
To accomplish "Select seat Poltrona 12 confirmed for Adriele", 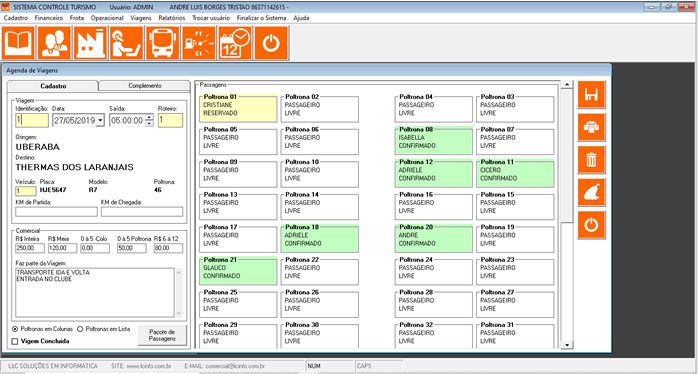I will [434, 174].
